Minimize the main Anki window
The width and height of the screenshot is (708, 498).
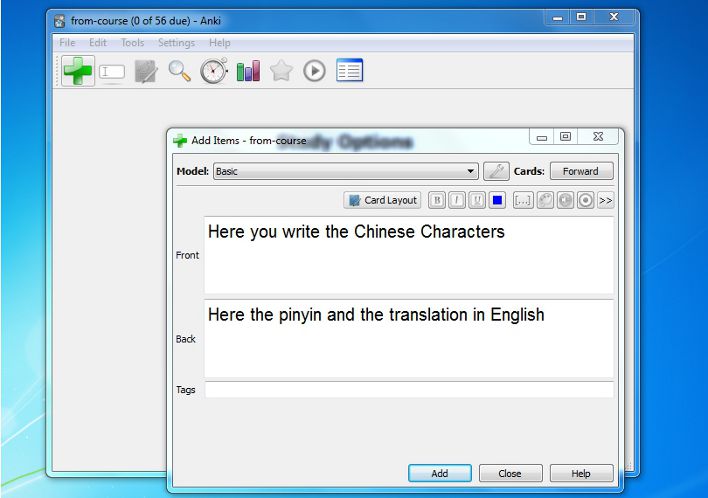pos(558,18)
